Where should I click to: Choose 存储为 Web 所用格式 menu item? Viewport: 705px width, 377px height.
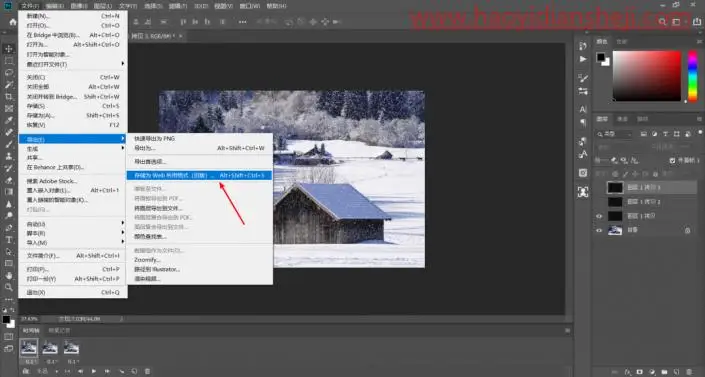pyautogui.click(x=200, y=175)
